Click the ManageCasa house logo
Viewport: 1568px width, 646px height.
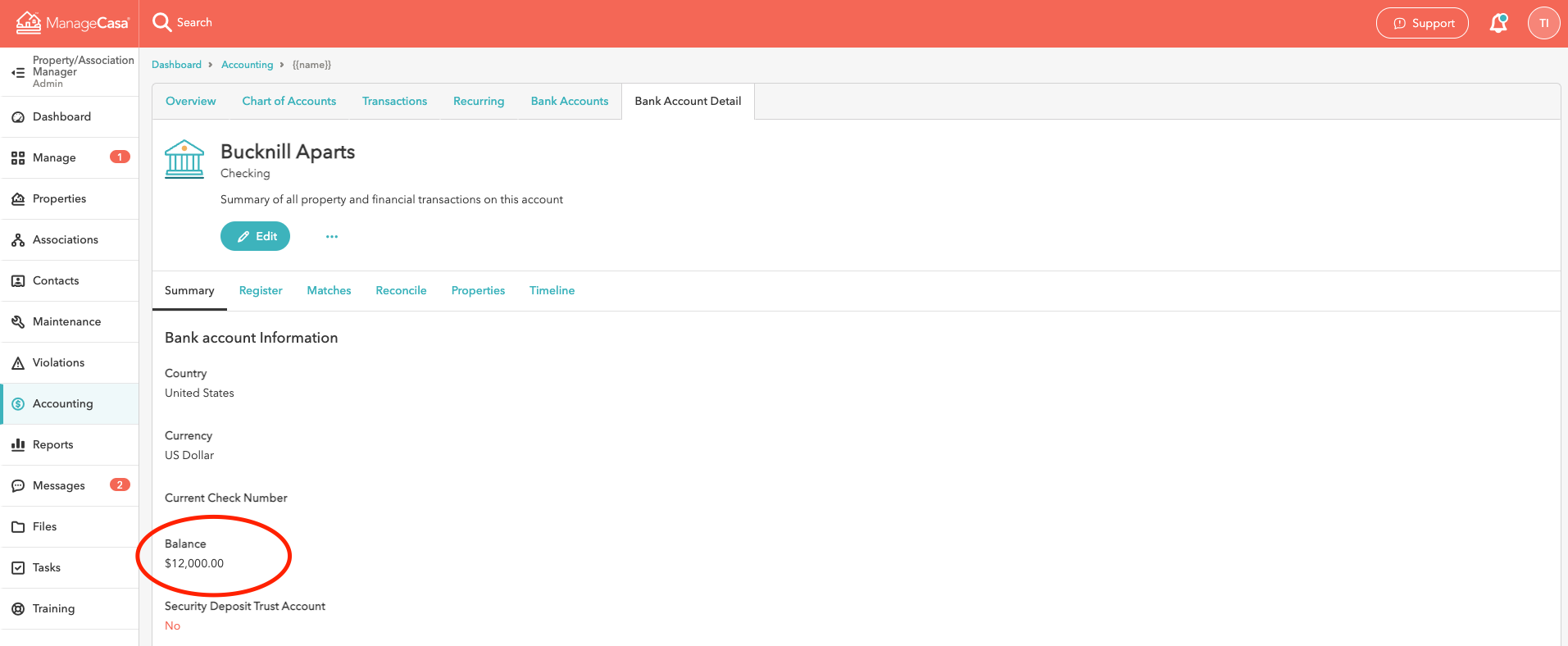[29, 23]
